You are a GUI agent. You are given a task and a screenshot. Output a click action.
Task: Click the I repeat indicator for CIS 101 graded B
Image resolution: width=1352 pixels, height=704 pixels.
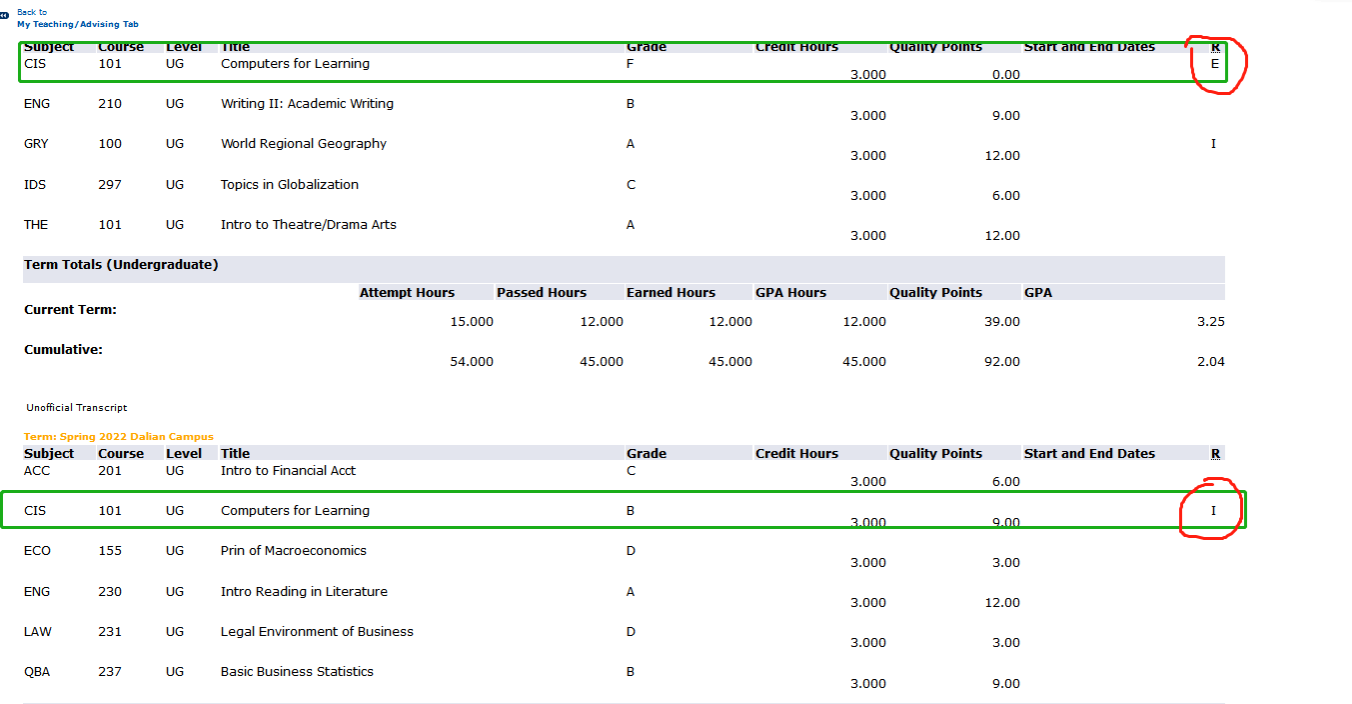tap(1214, 511)
